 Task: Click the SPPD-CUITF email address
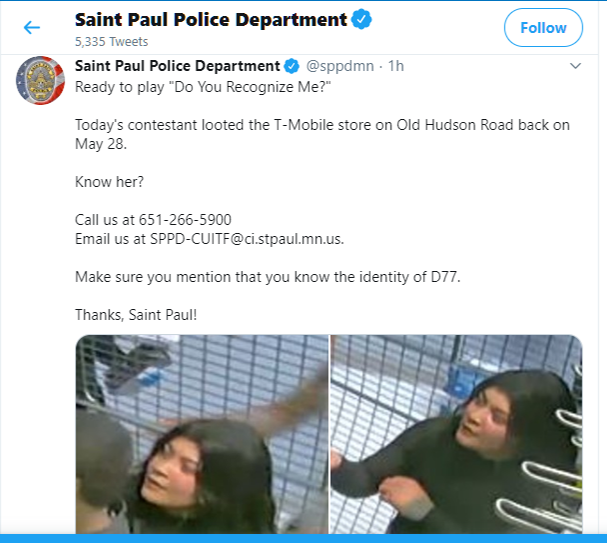point(247,239)
